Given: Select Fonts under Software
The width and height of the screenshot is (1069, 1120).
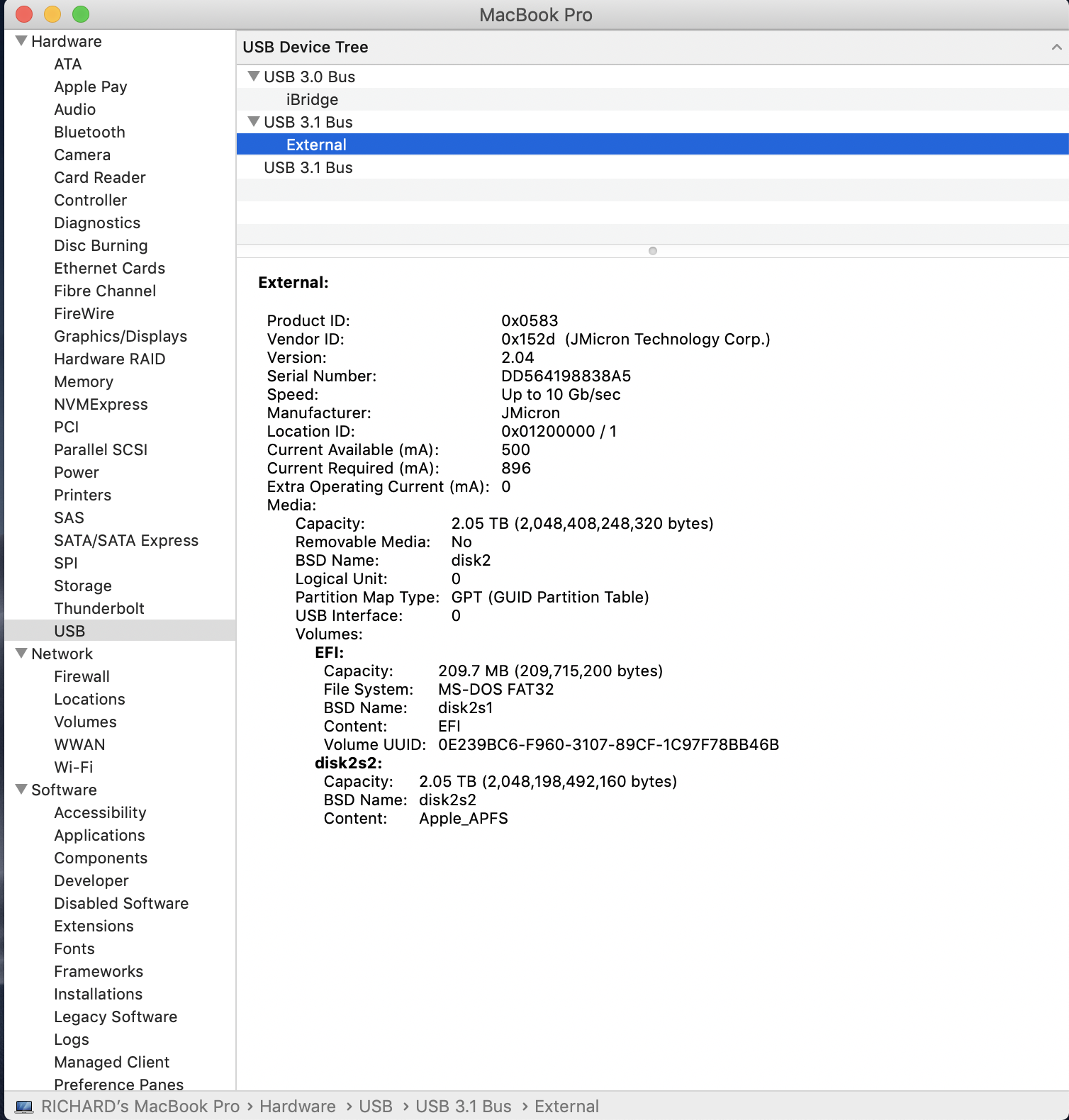Looking at the screenshot, I should (74, 948).
